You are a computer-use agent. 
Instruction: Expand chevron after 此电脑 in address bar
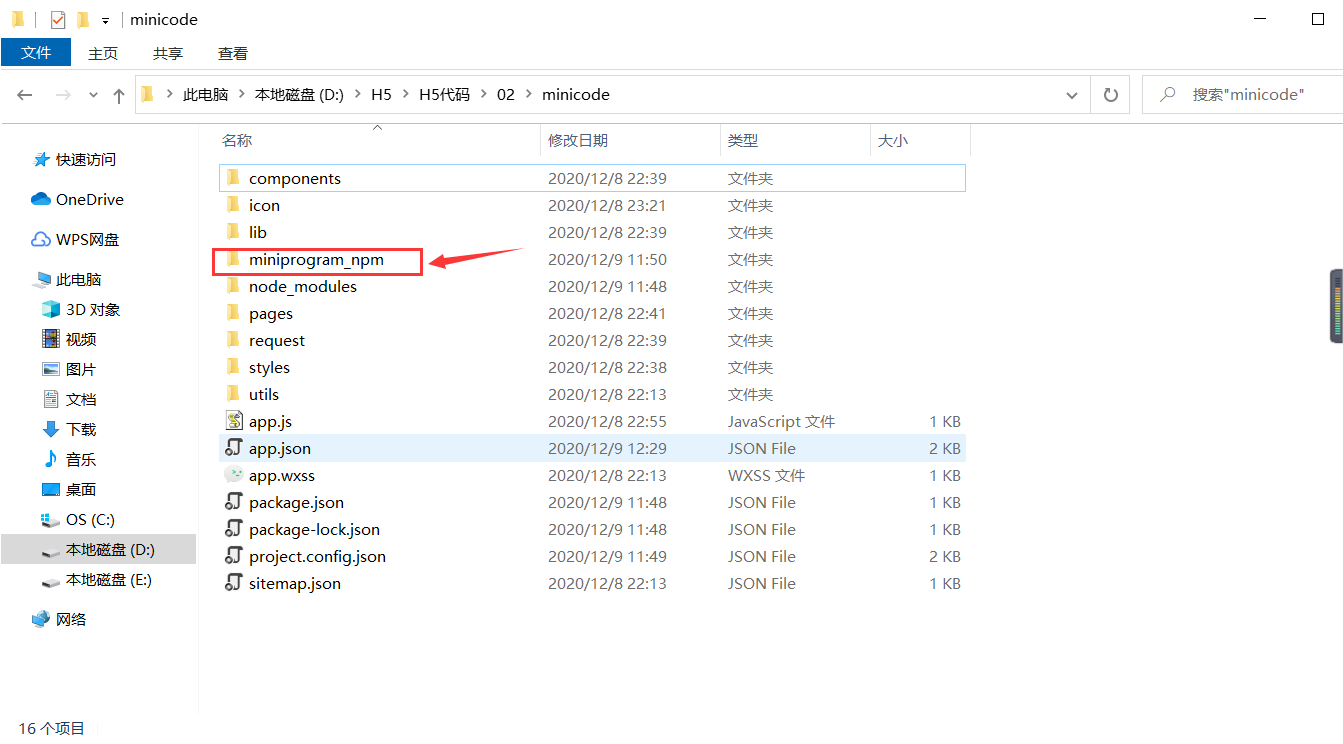pos(242,95)
